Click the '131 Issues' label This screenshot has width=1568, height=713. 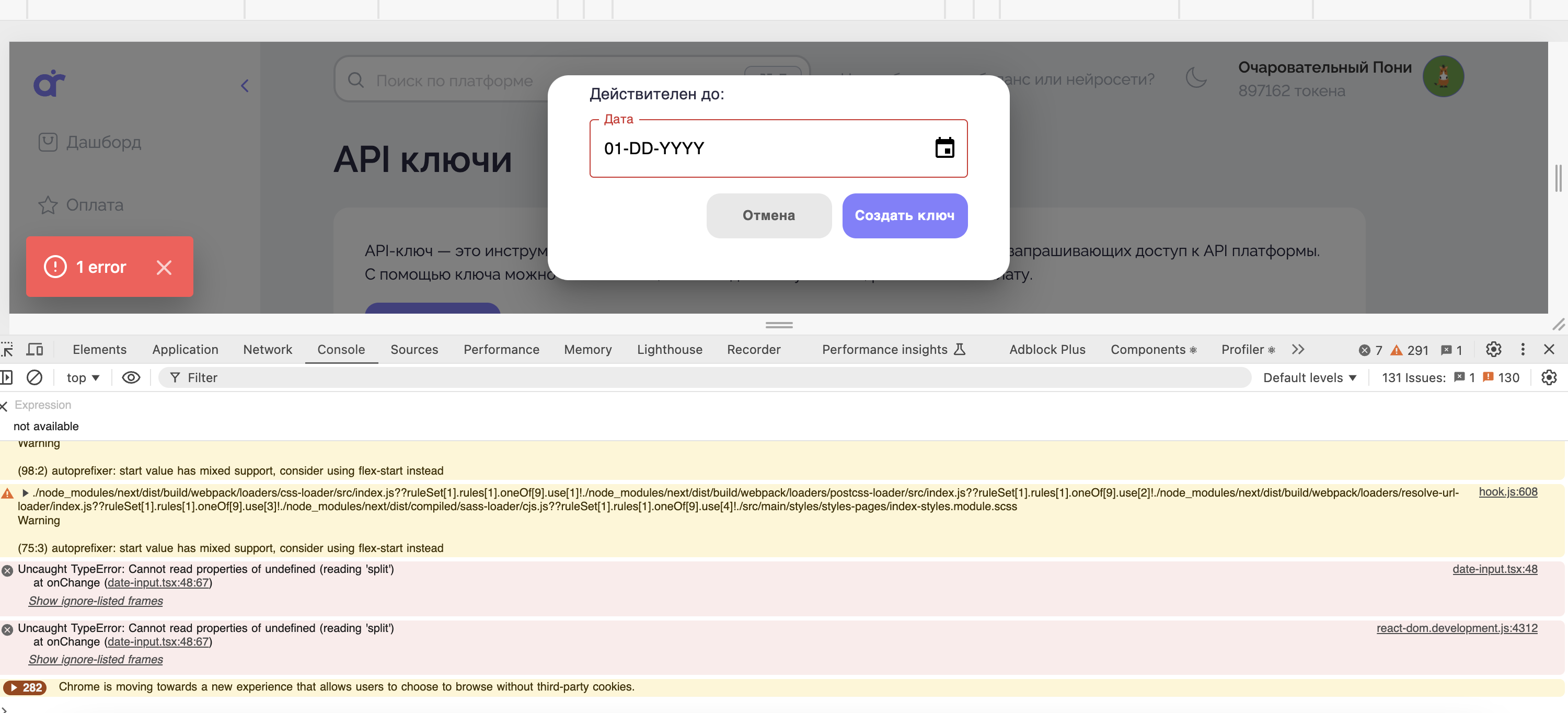click(x=1413, y=378)
